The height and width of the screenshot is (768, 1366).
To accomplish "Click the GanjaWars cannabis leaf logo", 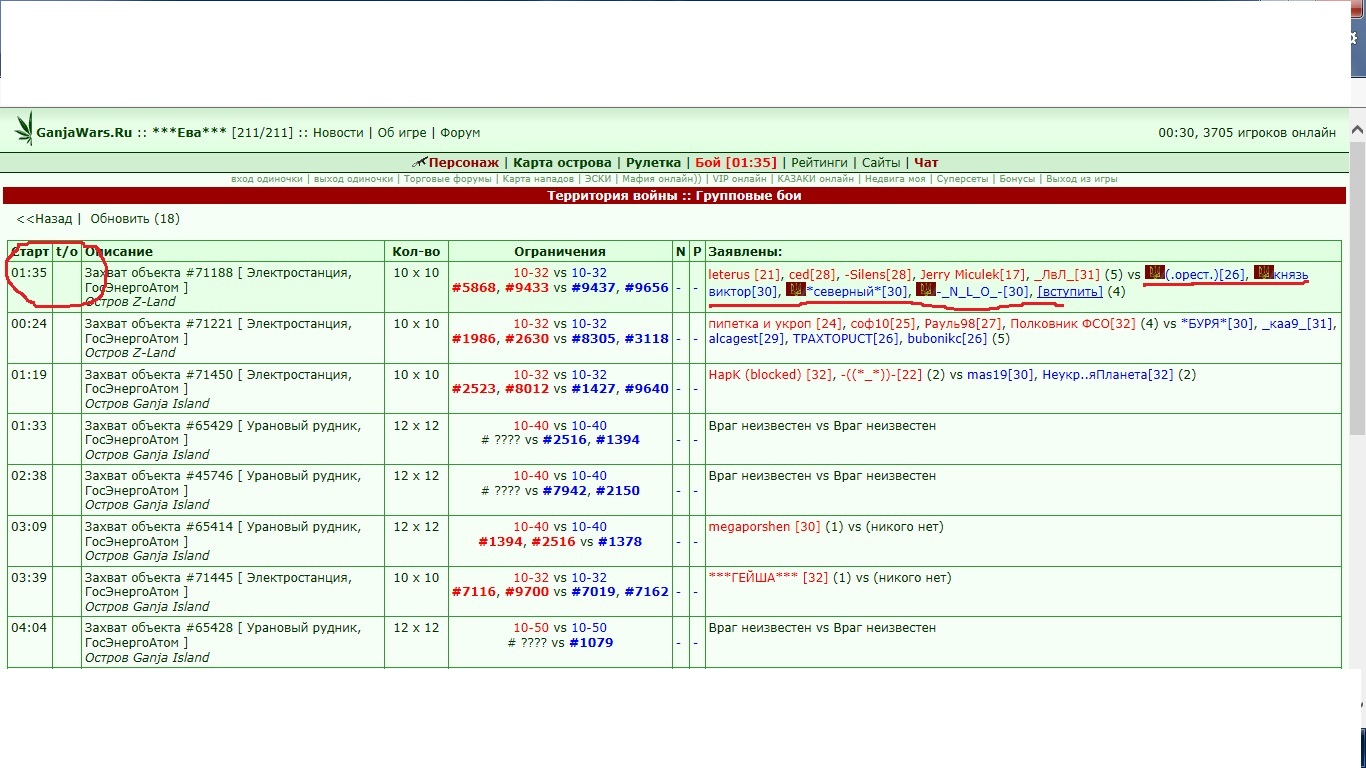I will [22, 128].
